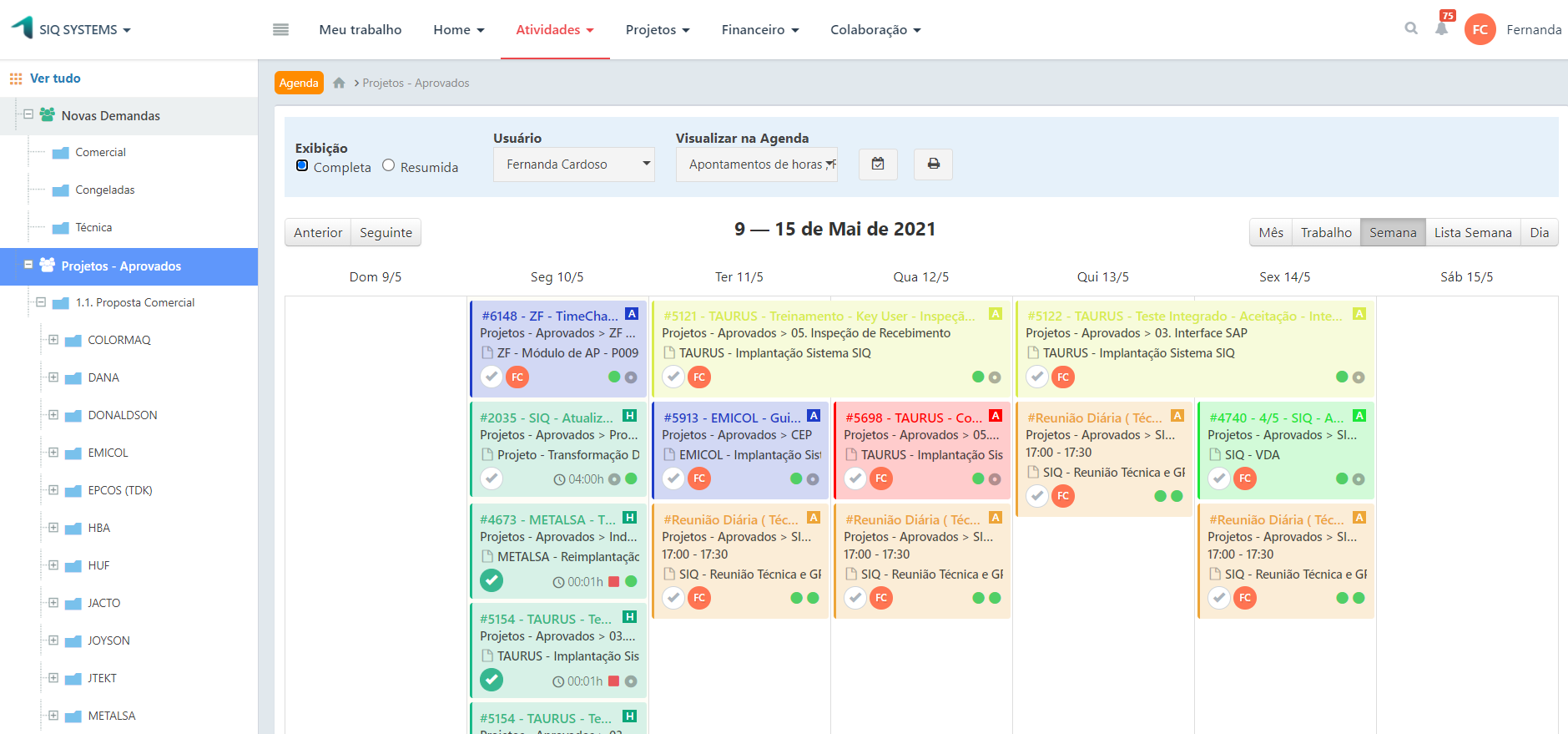Click the A badge on #5121 TAURUS card

pos(996,314)
